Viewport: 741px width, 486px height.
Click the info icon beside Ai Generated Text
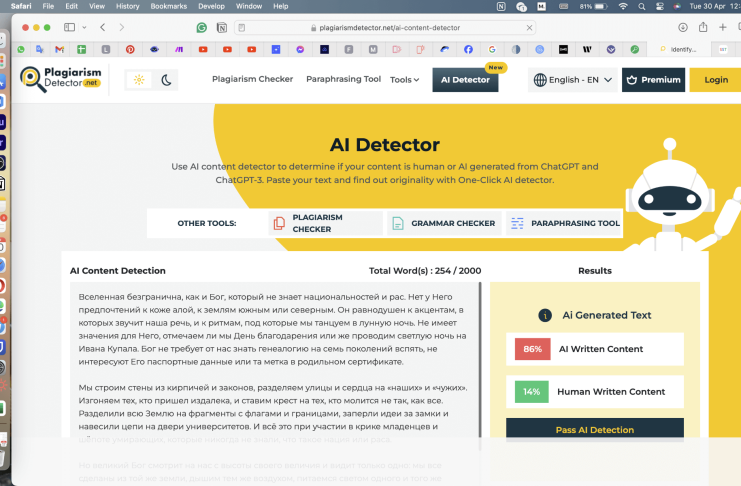point(545,315)
